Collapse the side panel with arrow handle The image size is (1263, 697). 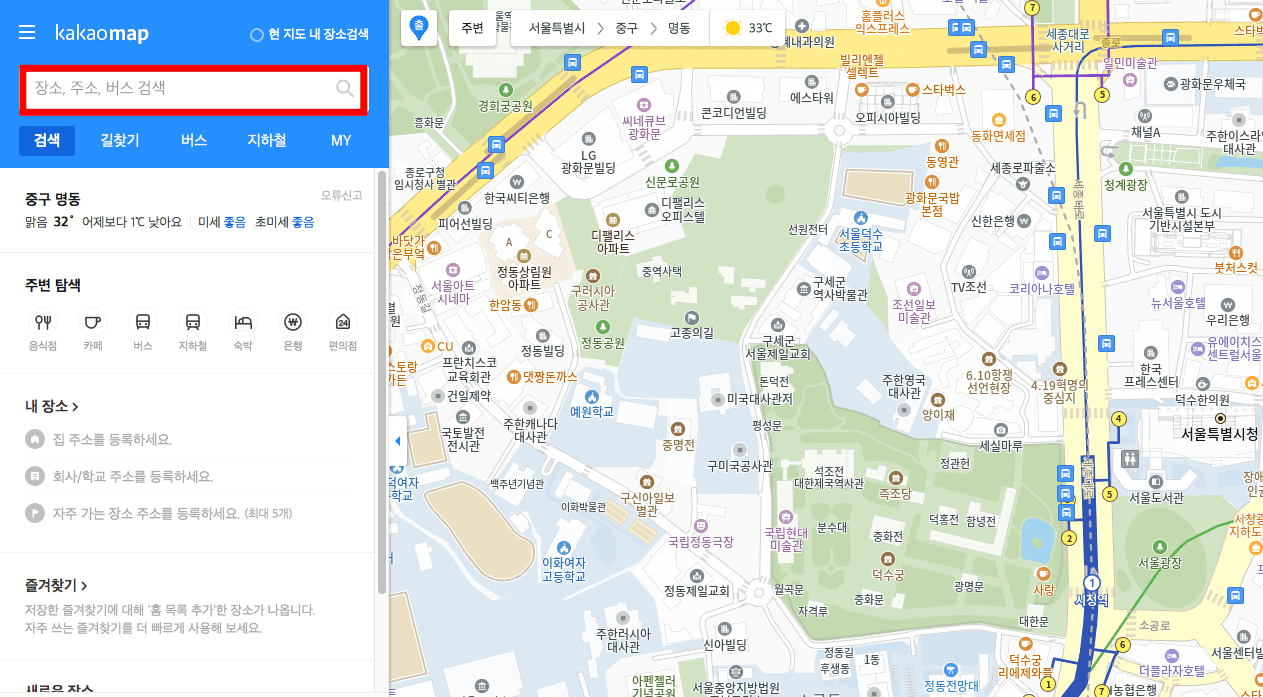(x=398, y=441)
